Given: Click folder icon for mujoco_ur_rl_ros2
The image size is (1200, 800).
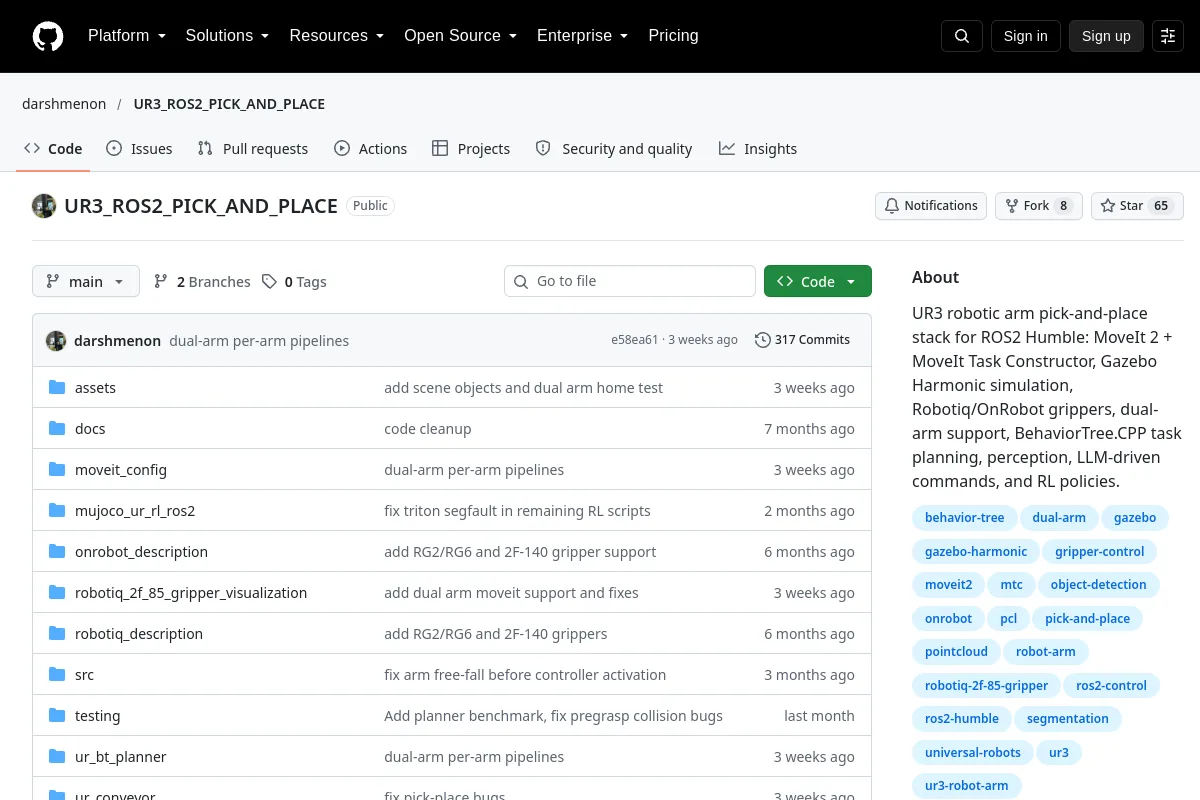Looking at the screenshot, I should (x=57, y=511).
